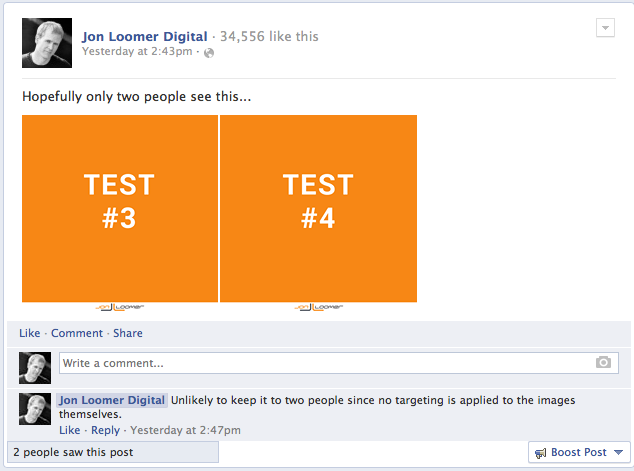Viewport: 634px width, 471px height.
Task: Open Jon Loomer Digital page name in header
Action: click(145, 37)
